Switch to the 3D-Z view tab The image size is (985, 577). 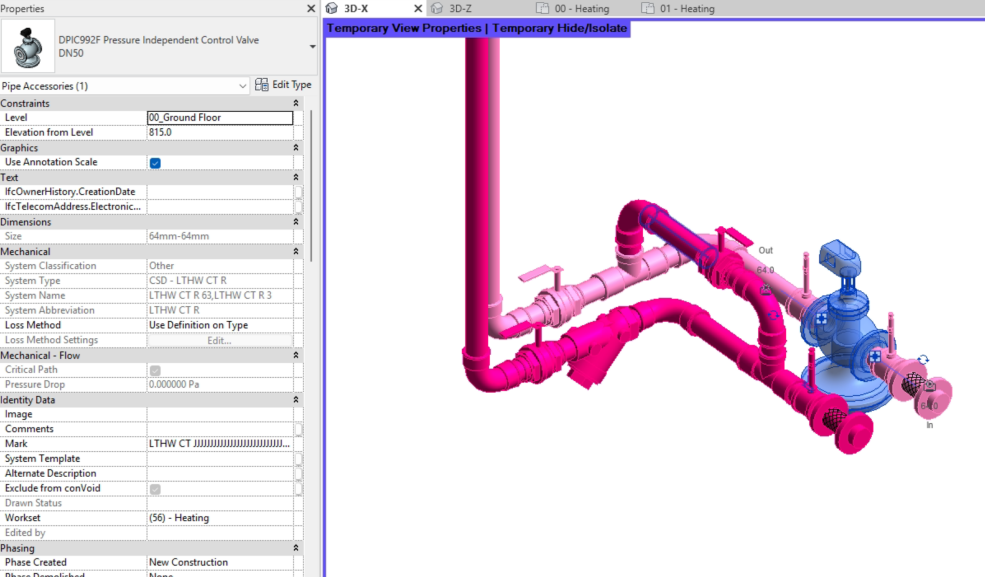click(460, 9)
